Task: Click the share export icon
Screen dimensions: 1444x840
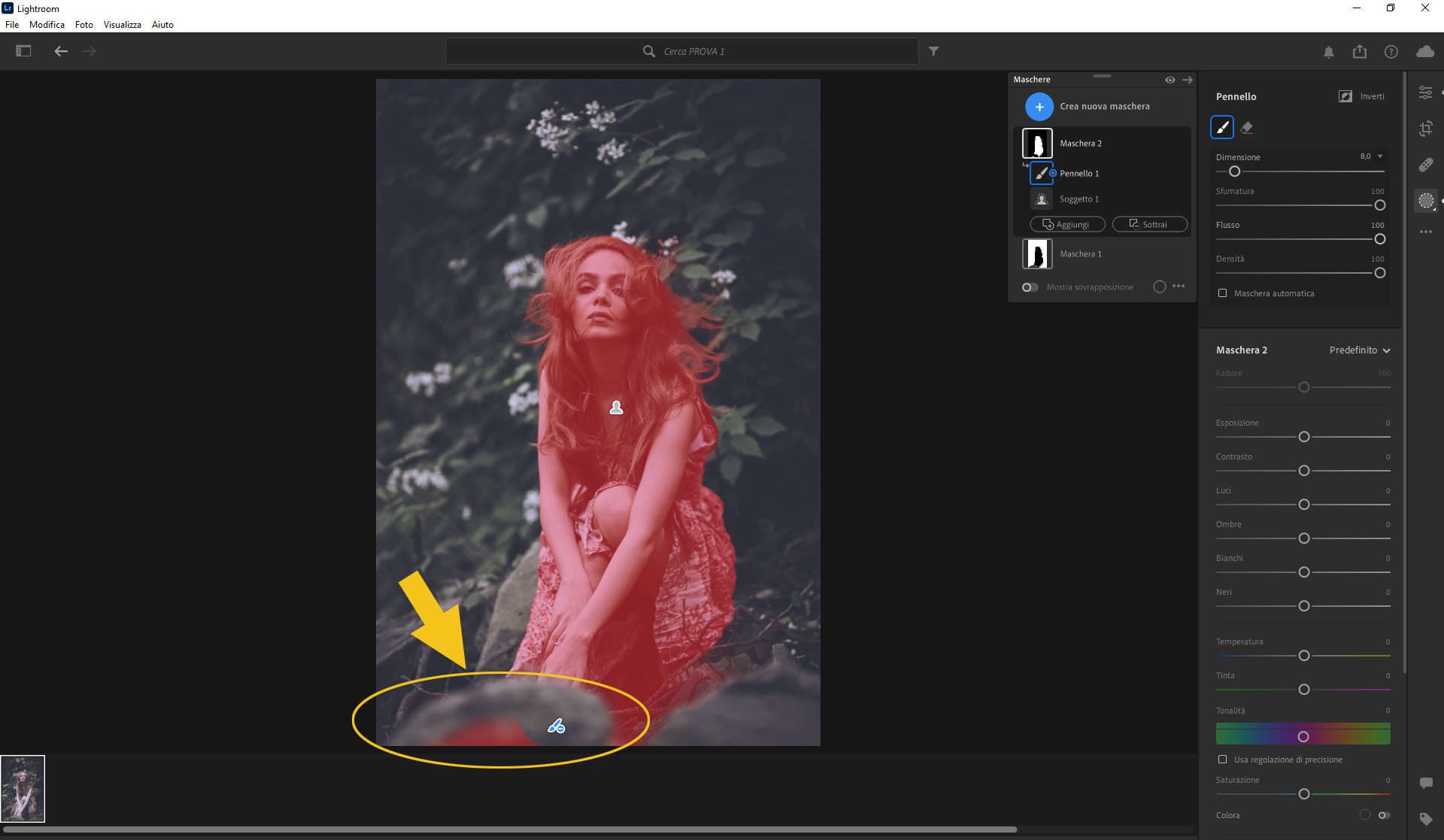Action: (1359, 51)
